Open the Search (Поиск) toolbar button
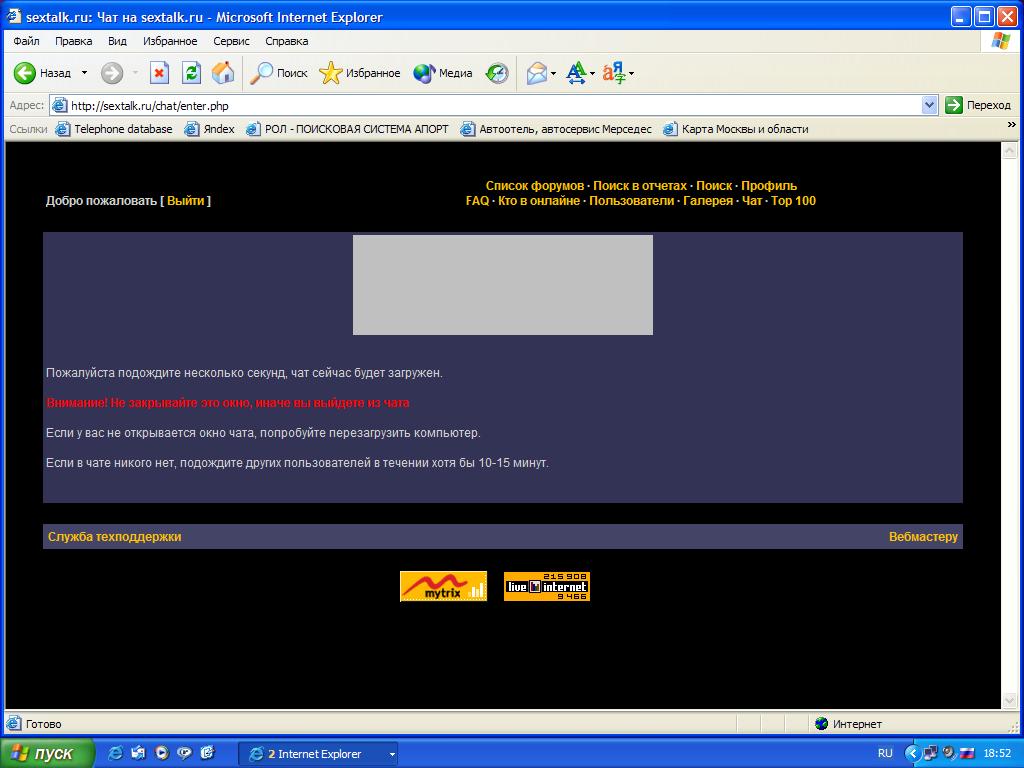The width and height of the screenshot is (1024, 768). pos(279,73)
